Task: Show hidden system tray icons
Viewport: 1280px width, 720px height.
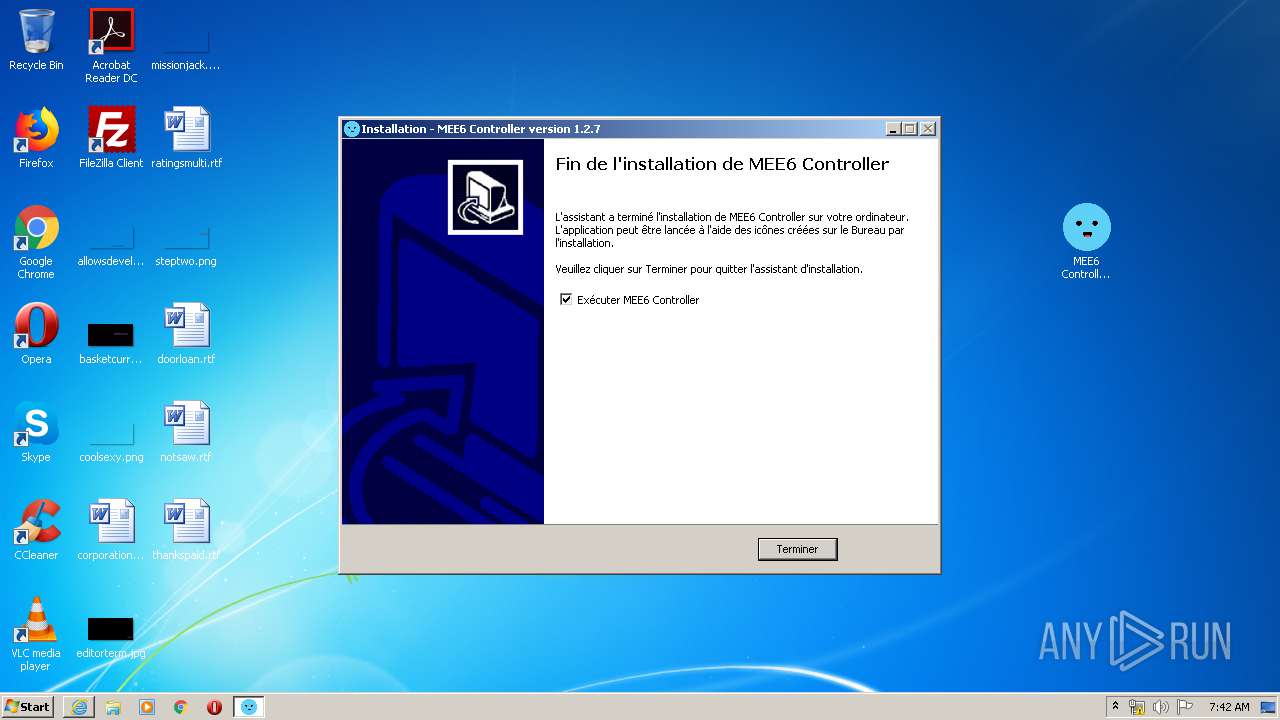Action: coord(1115,707)
